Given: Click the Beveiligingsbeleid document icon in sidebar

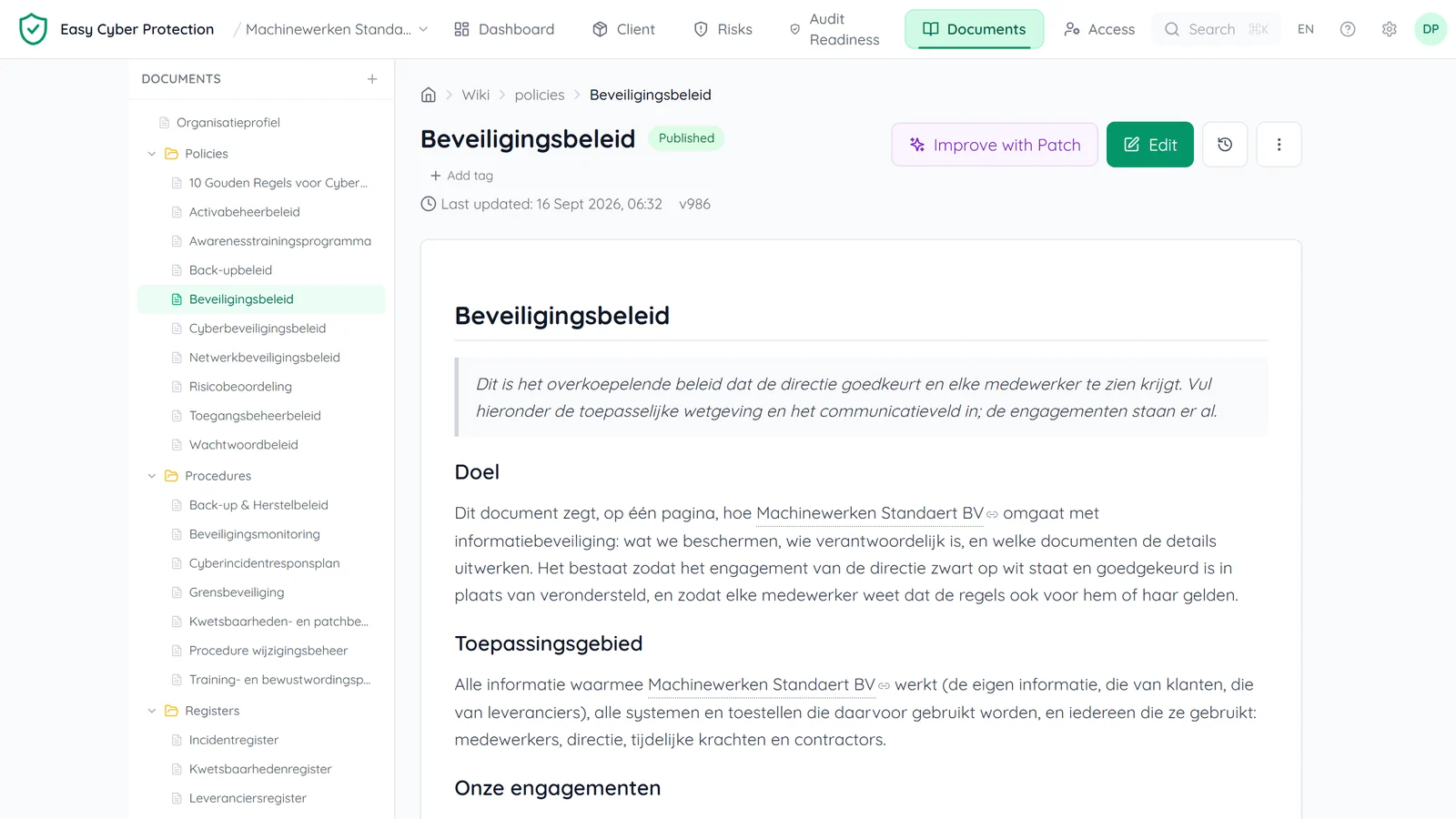Looking at the screenshot, I should pyautogui.click(x=177, y=299).
